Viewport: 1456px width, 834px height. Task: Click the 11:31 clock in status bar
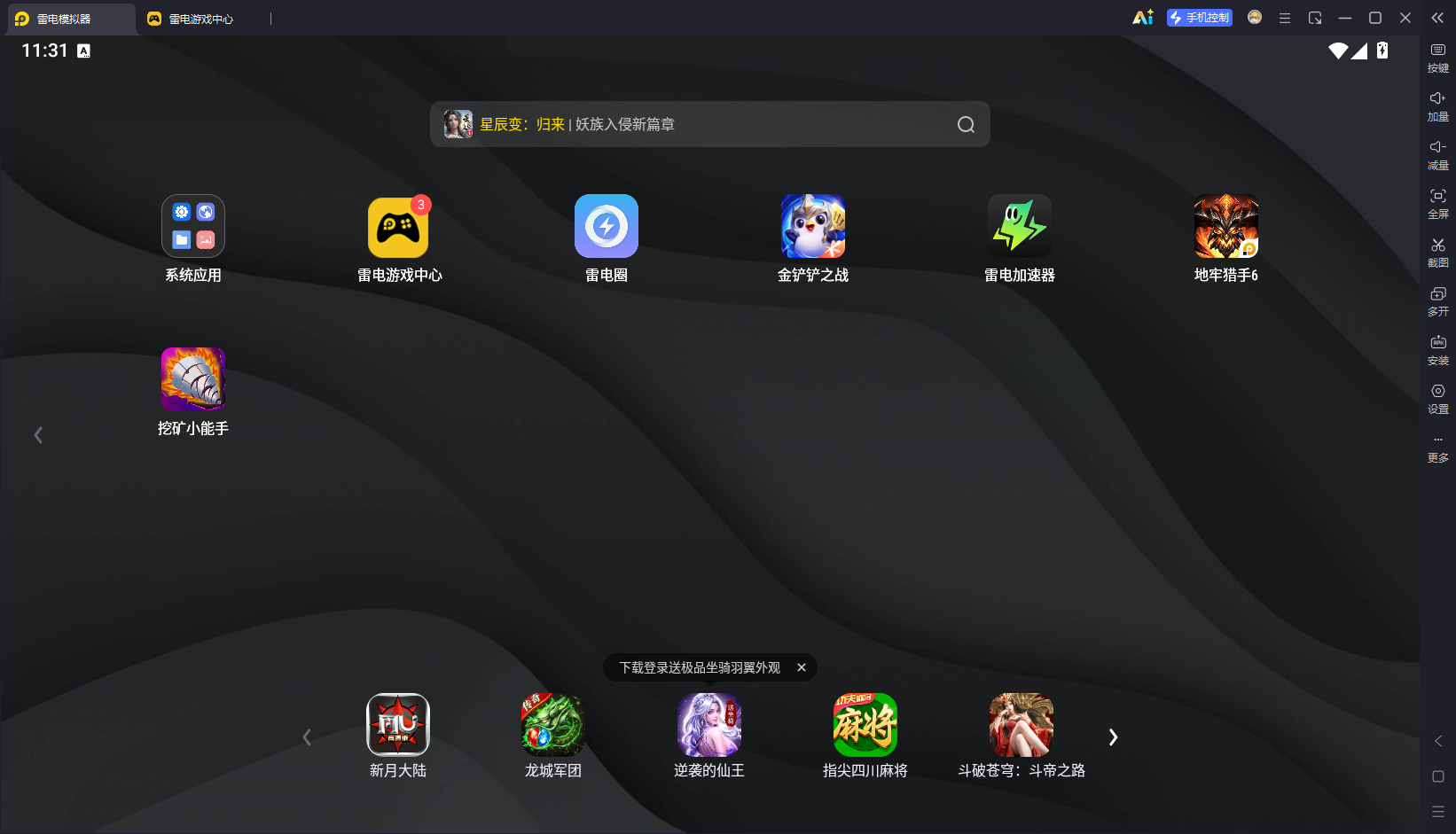[x=44, y=51]
